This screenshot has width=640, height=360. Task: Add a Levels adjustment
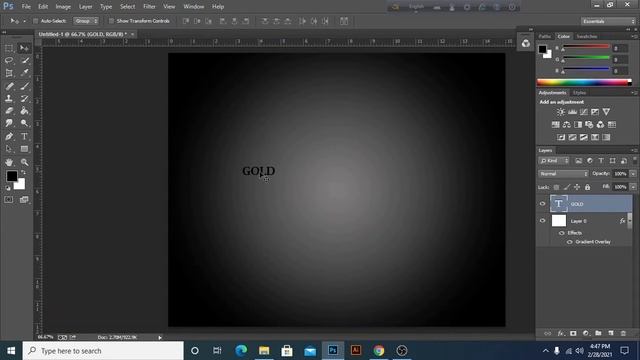(x=572, y=112)
